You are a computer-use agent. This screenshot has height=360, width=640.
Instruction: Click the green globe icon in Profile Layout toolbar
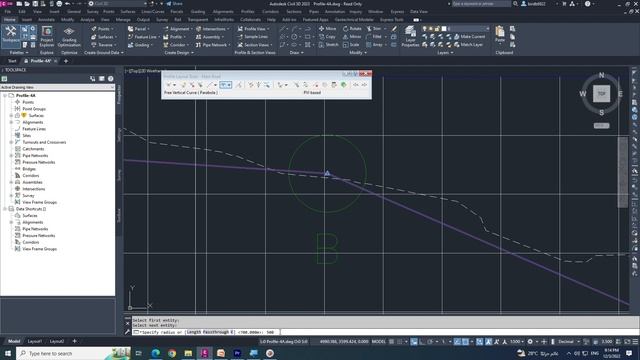point(343,85)
